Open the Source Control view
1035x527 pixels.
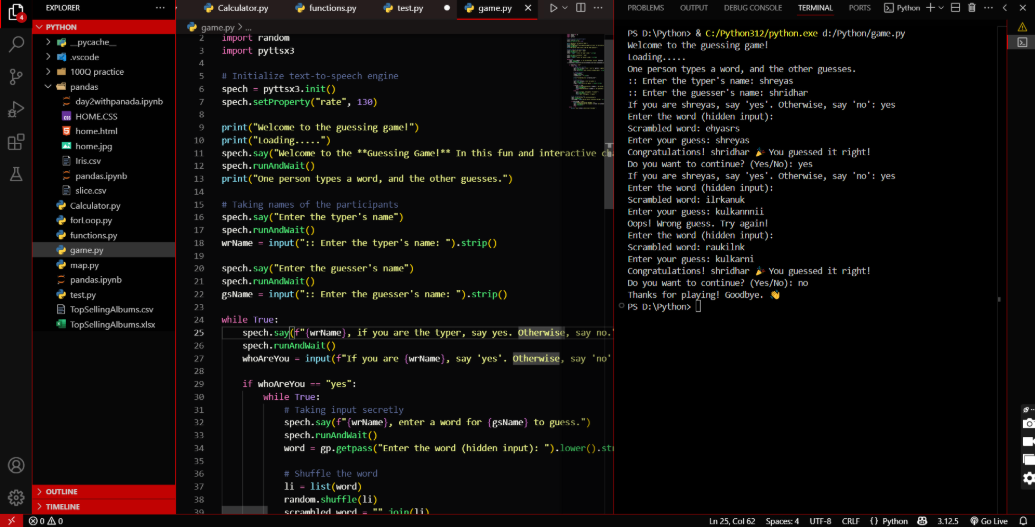point(16,76)
